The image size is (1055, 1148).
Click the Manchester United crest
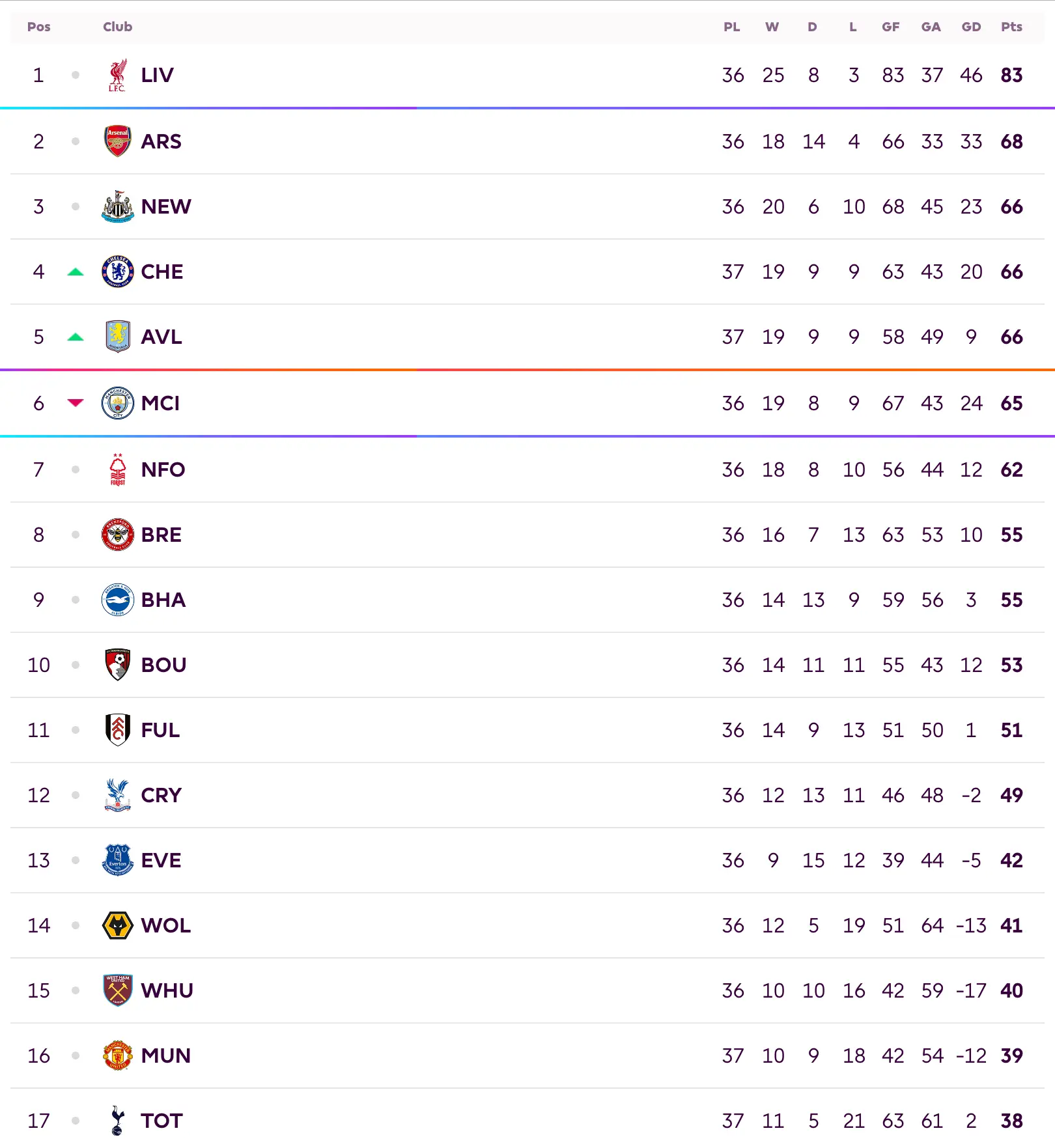click(118, 1056)
